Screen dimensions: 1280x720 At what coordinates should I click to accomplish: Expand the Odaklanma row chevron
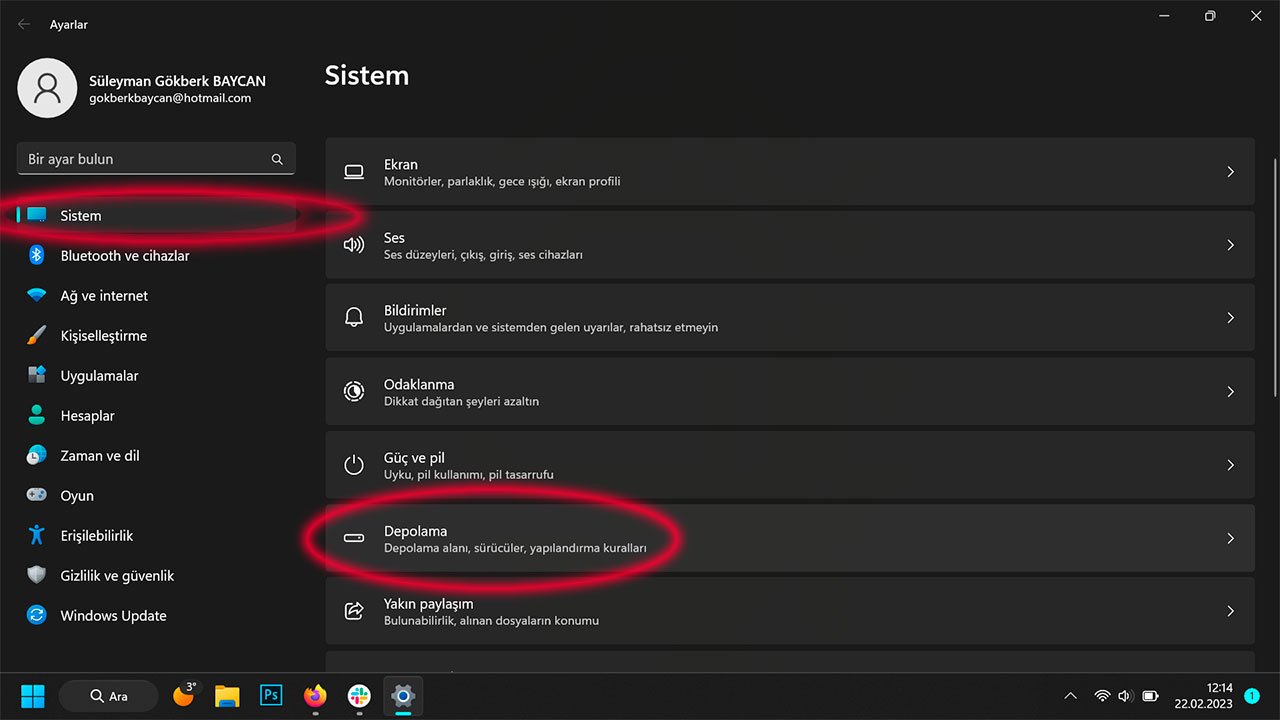[x=1231, y=391]
